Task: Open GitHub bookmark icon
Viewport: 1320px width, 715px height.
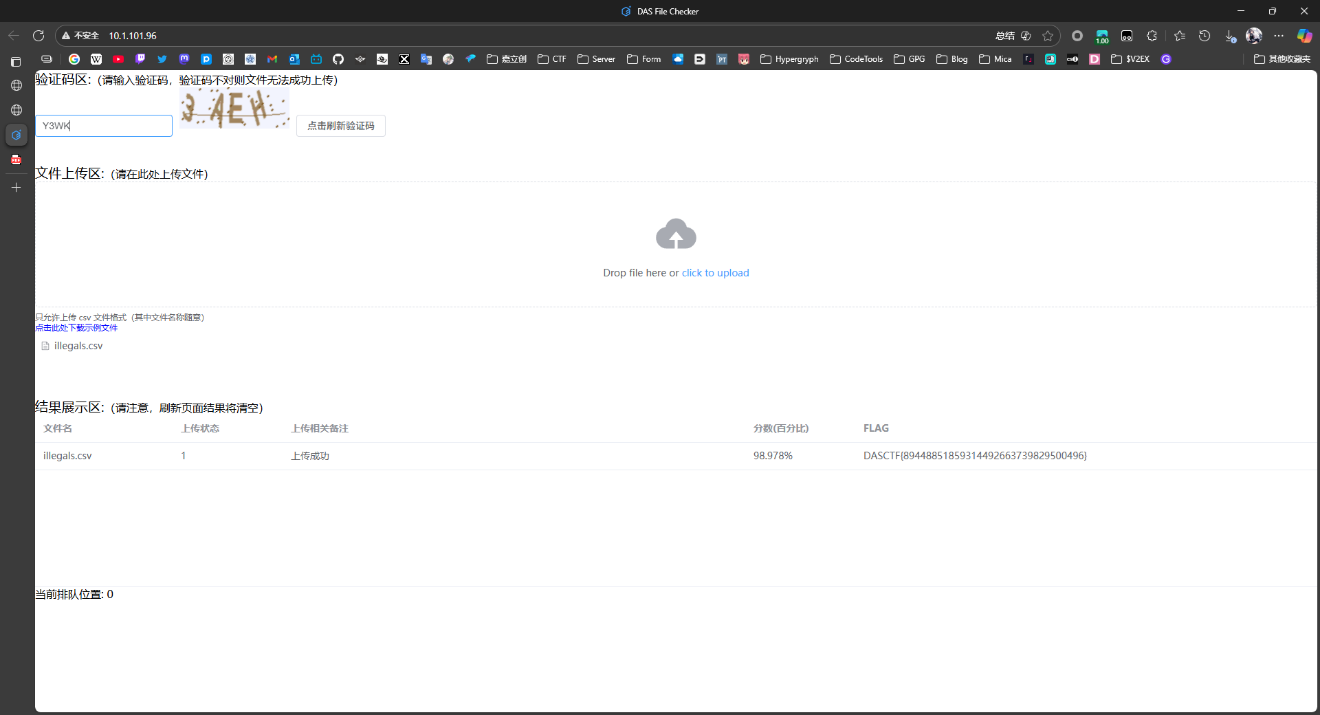Action: (x=338, y=59)
